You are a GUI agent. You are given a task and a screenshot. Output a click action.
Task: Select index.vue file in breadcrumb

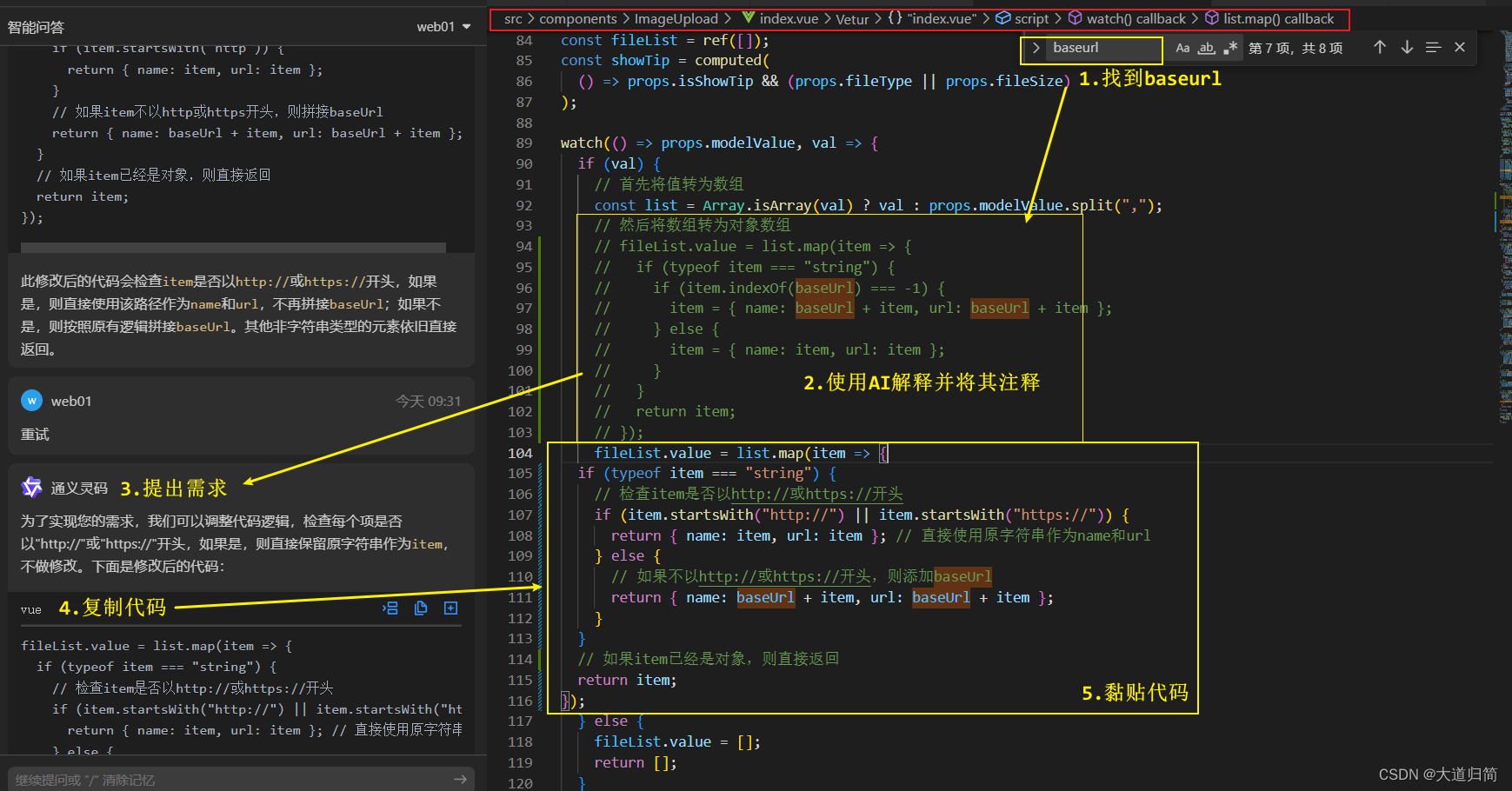tap(789, 19)
